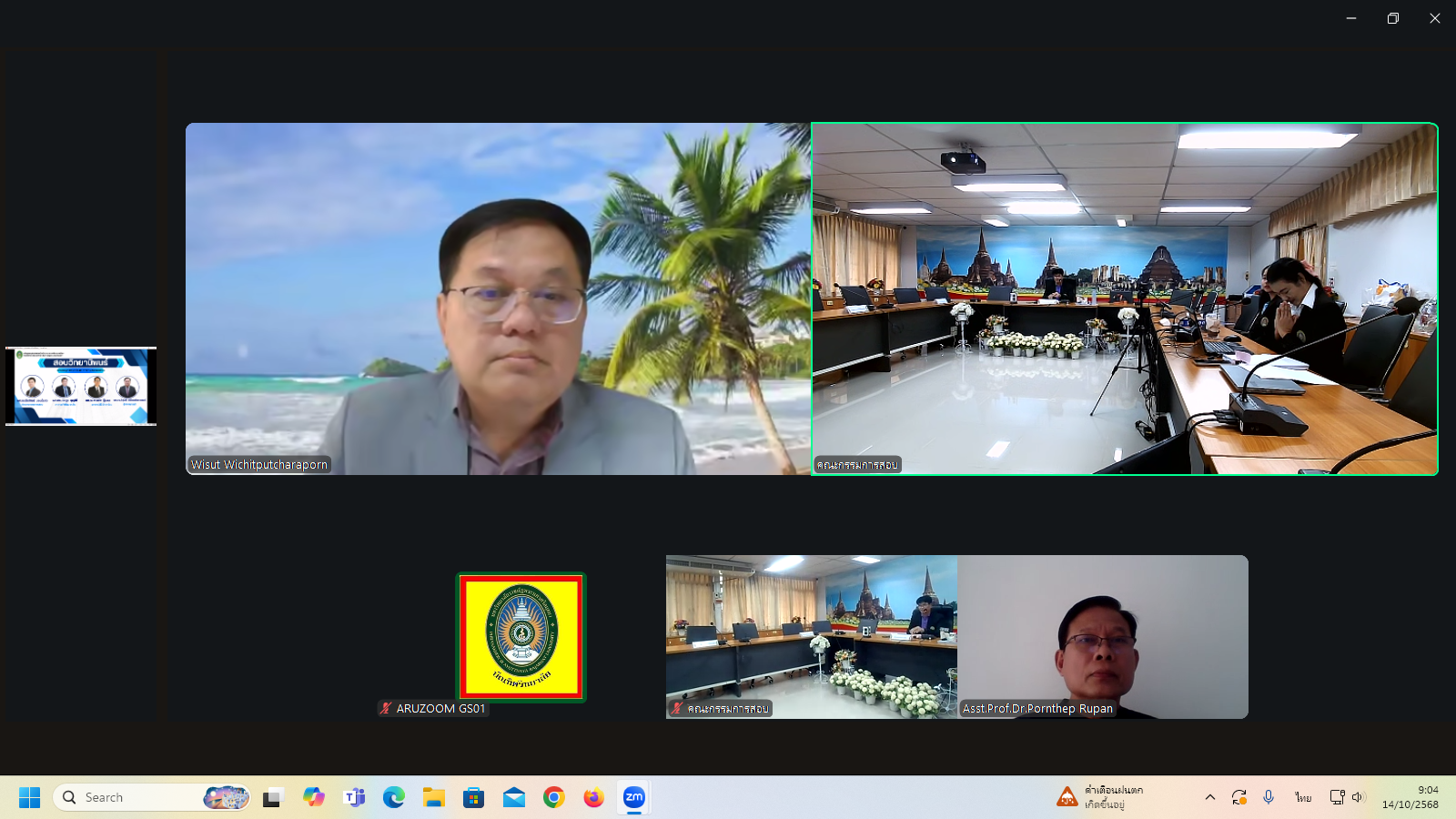Open the Mail app icon

pos(514,798)
